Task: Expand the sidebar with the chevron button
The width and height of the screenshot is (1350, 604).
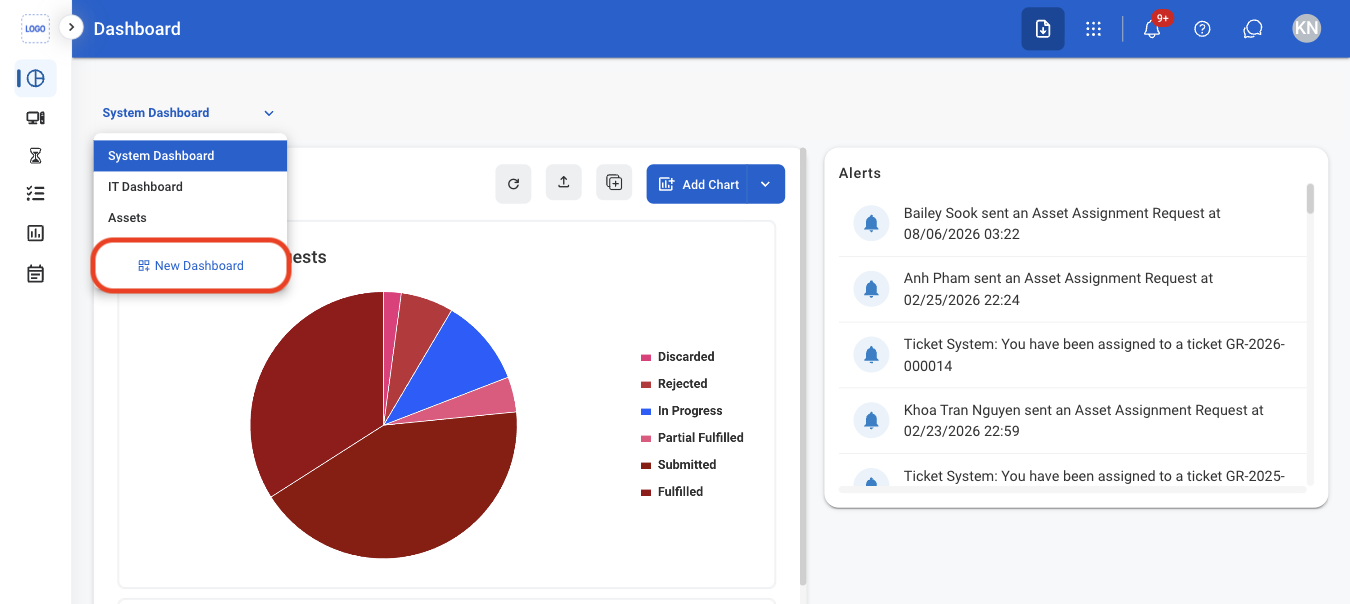Action: [71, 27]
